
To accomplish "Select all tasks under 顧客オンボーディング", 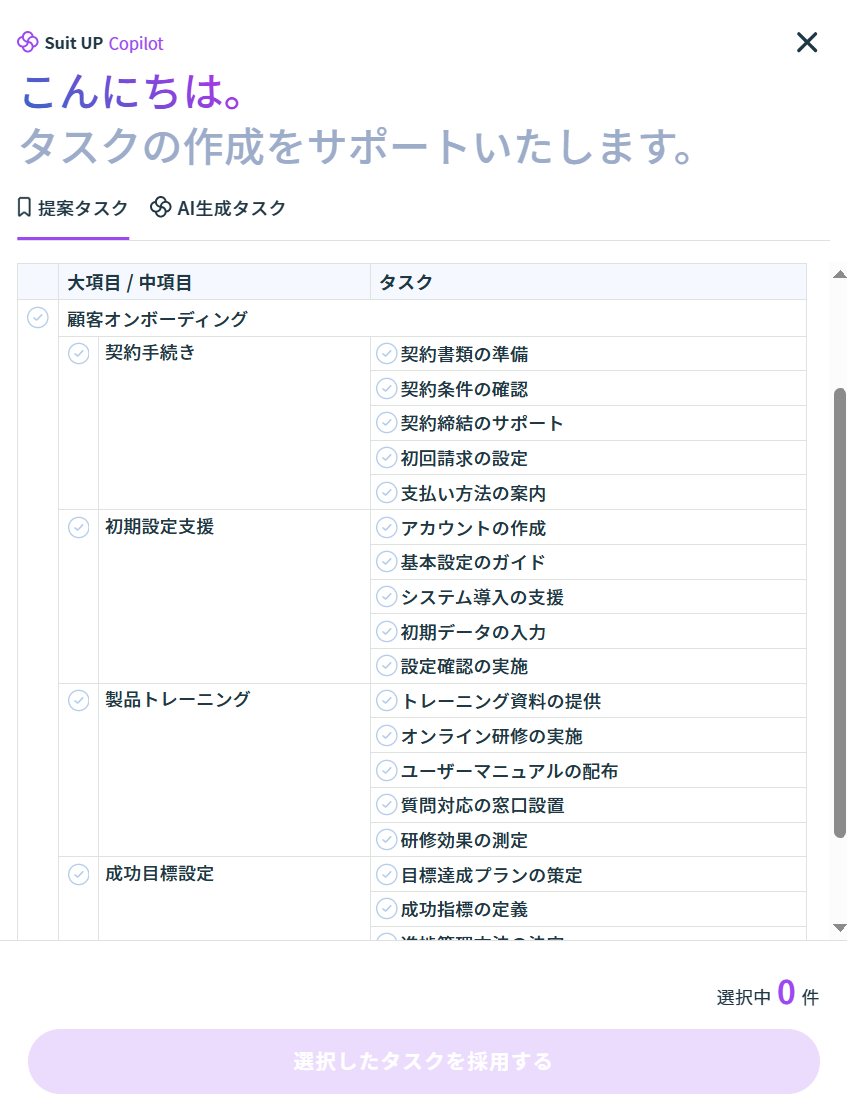I will [38, 318].
